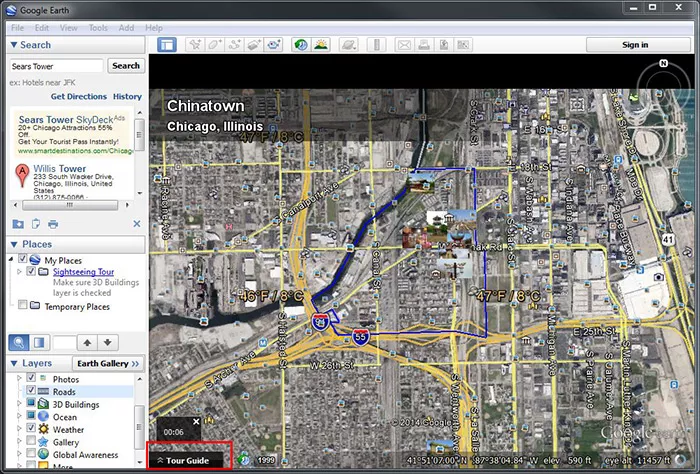The image size is (700, 474).
Task: Click the Sears Tower search field
Action: click(57, 66)
